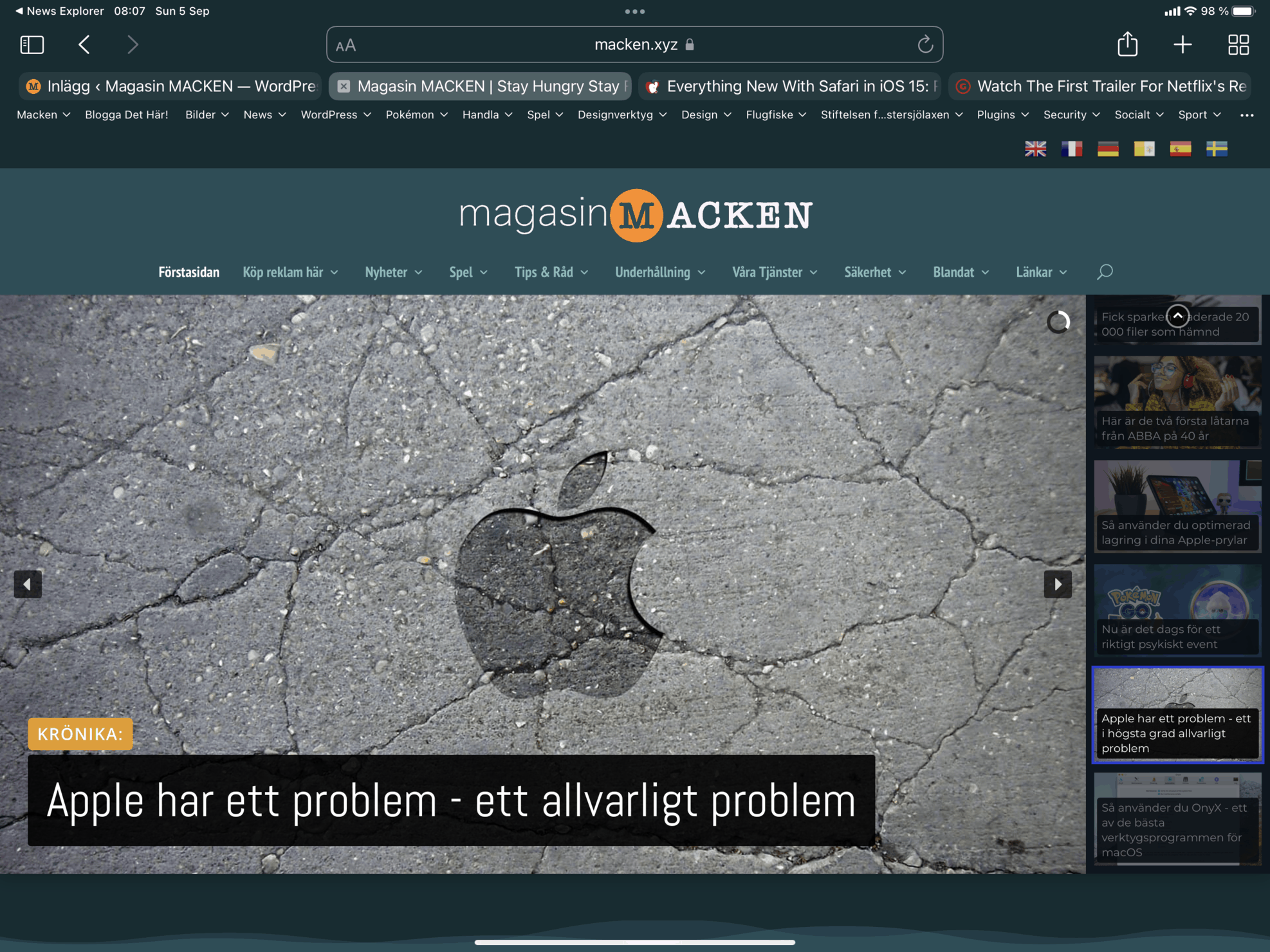Expand the Flugfiske bookmarks folder

(776, 114)
